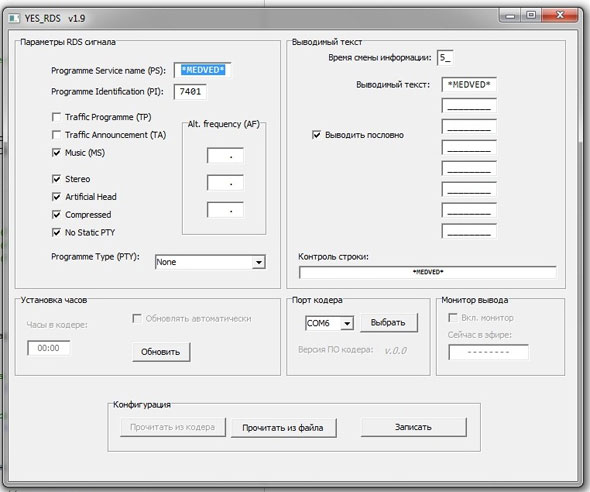The image size is (590, 492).
Task: Click the last output text field
Action: coord(469,231)
